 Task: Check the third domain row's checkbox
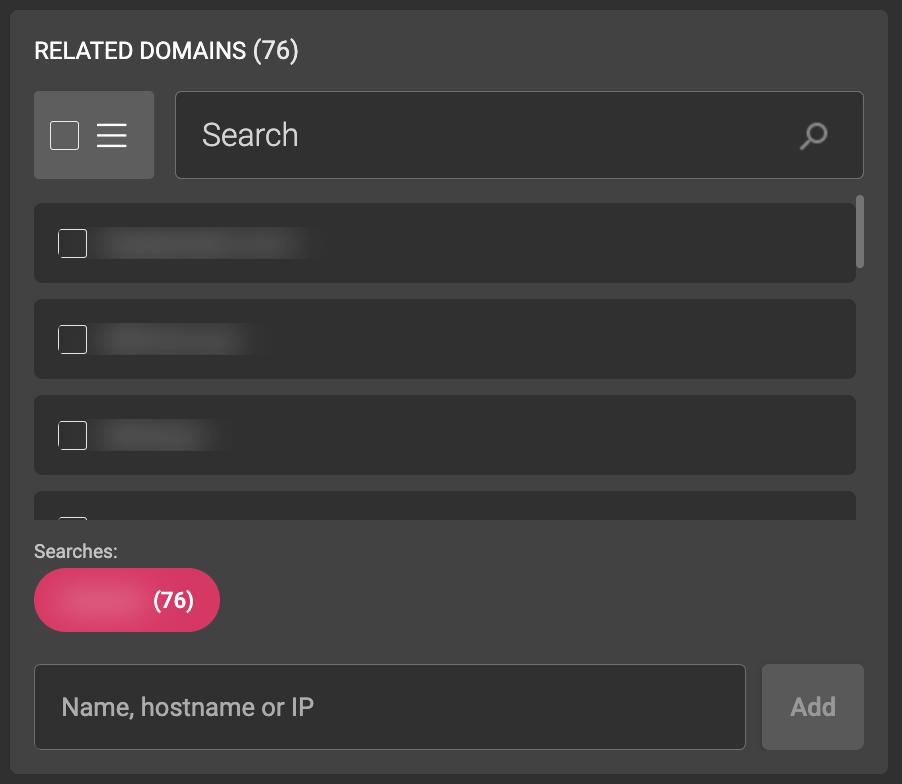point(73,435)
